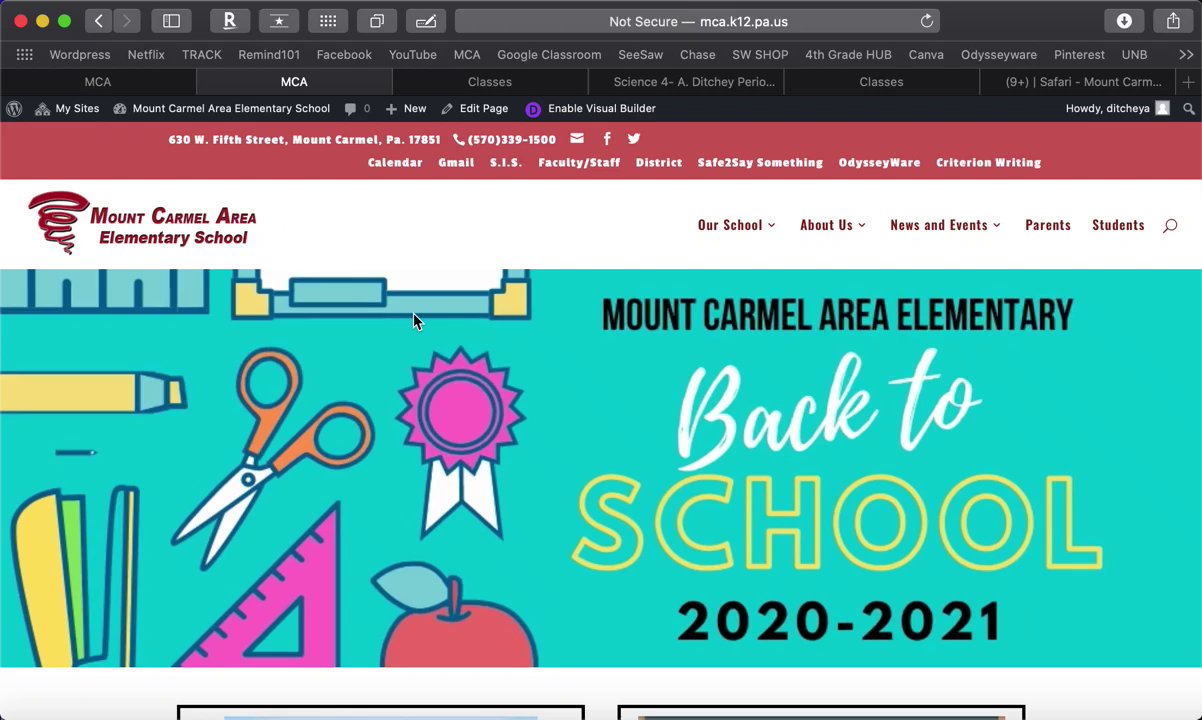
Task: Open the R extension in Safari toolbar
Action: pyautogui.click(x=229, y=21)
